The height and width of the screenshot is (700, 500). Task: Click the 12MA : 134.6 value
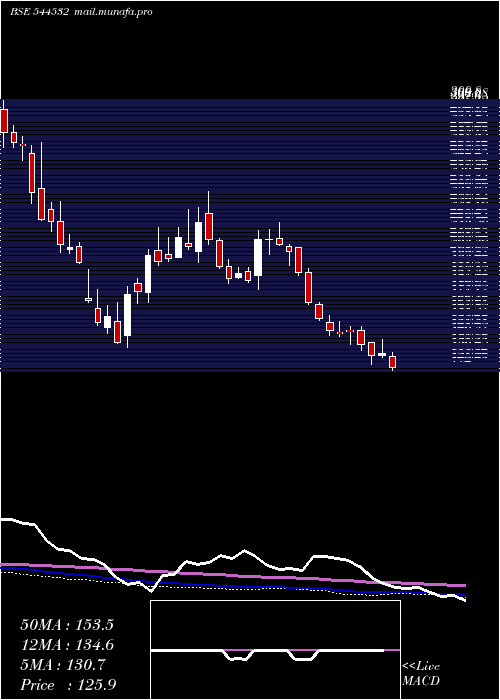pyautogui.click(x=67, y=645)
